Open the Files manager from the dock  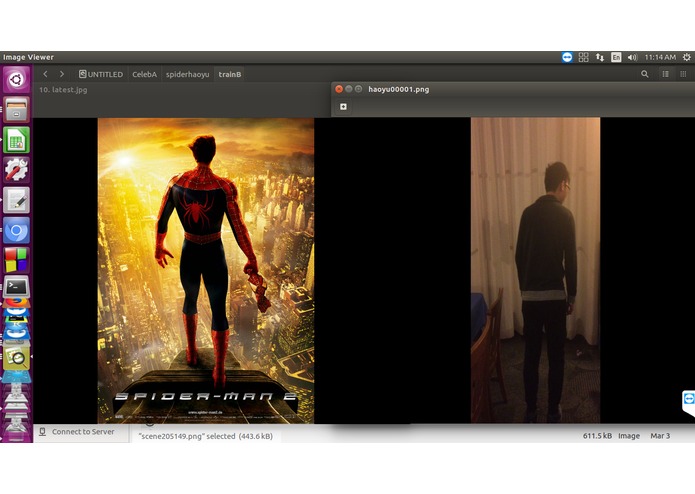point(16,109)
